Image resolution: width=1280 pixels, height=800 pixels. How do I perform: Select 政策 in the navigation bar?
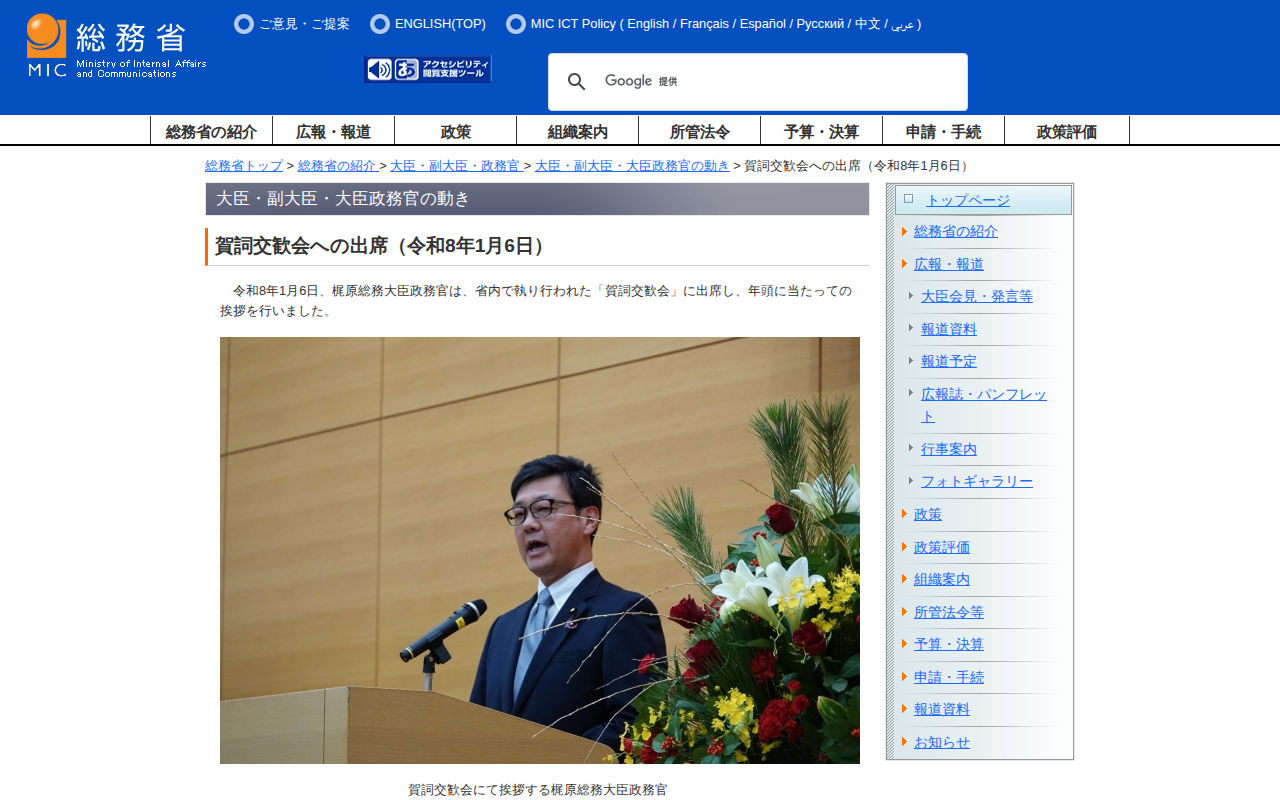(x=455, y=131)
